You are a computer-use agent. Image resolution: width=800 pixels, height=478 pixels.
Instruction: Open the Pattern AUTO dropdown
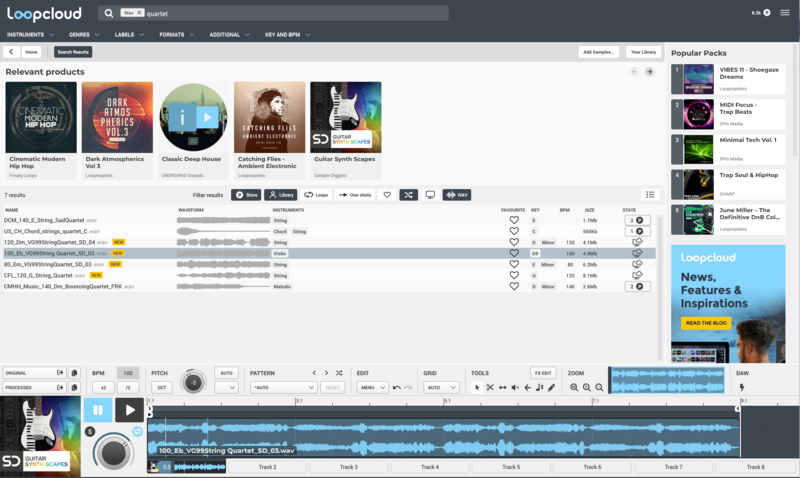(x=283, y=388)
